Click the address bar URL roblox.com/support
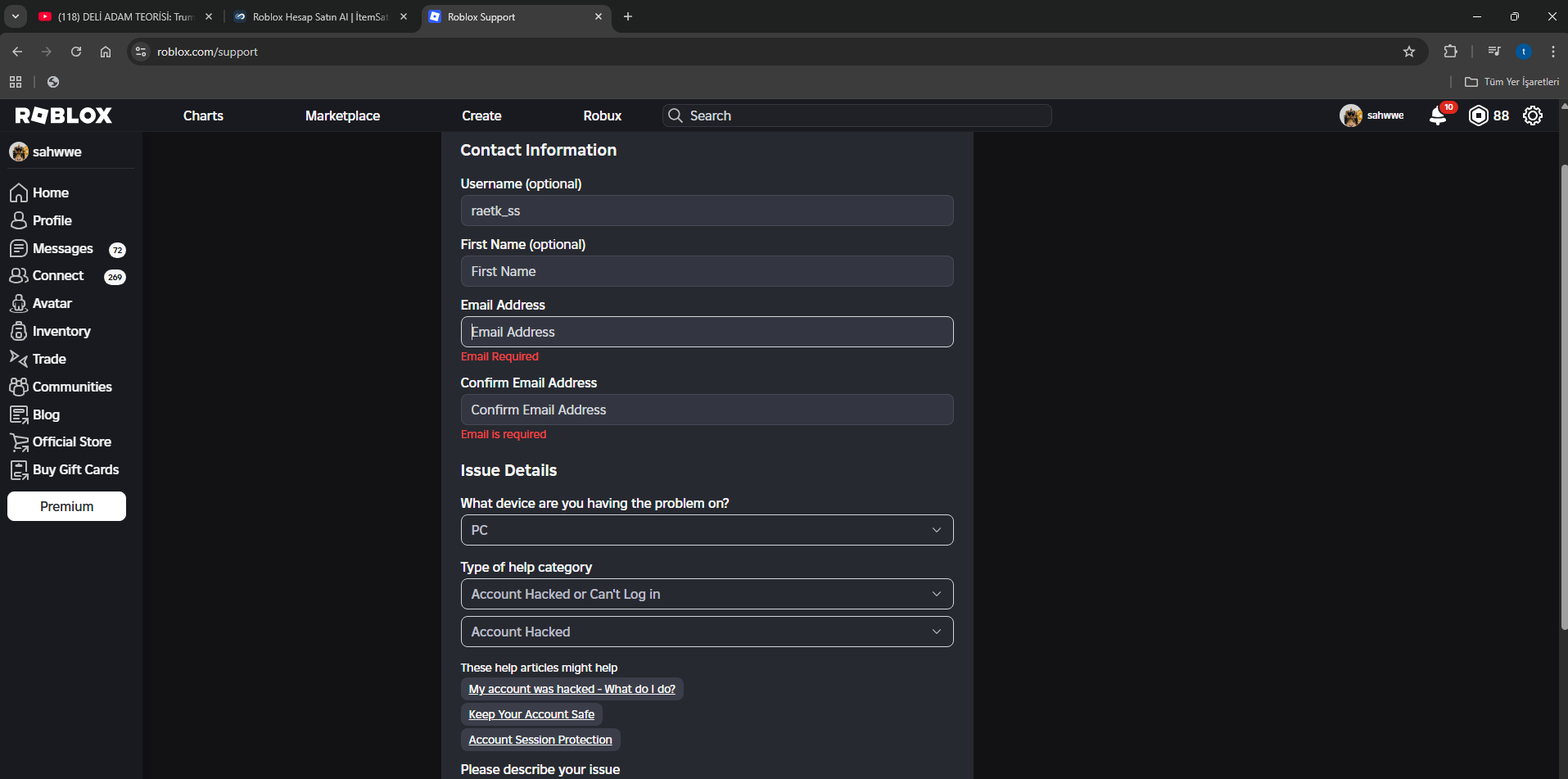The width and height of the screenshot is (1568, 779). (x=207, y=52)
